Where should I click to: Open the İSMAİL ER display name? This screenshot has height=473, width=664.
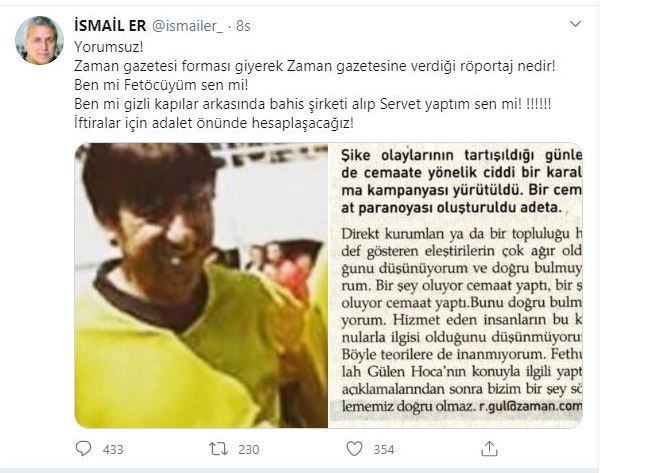click(x=110, y=26)
